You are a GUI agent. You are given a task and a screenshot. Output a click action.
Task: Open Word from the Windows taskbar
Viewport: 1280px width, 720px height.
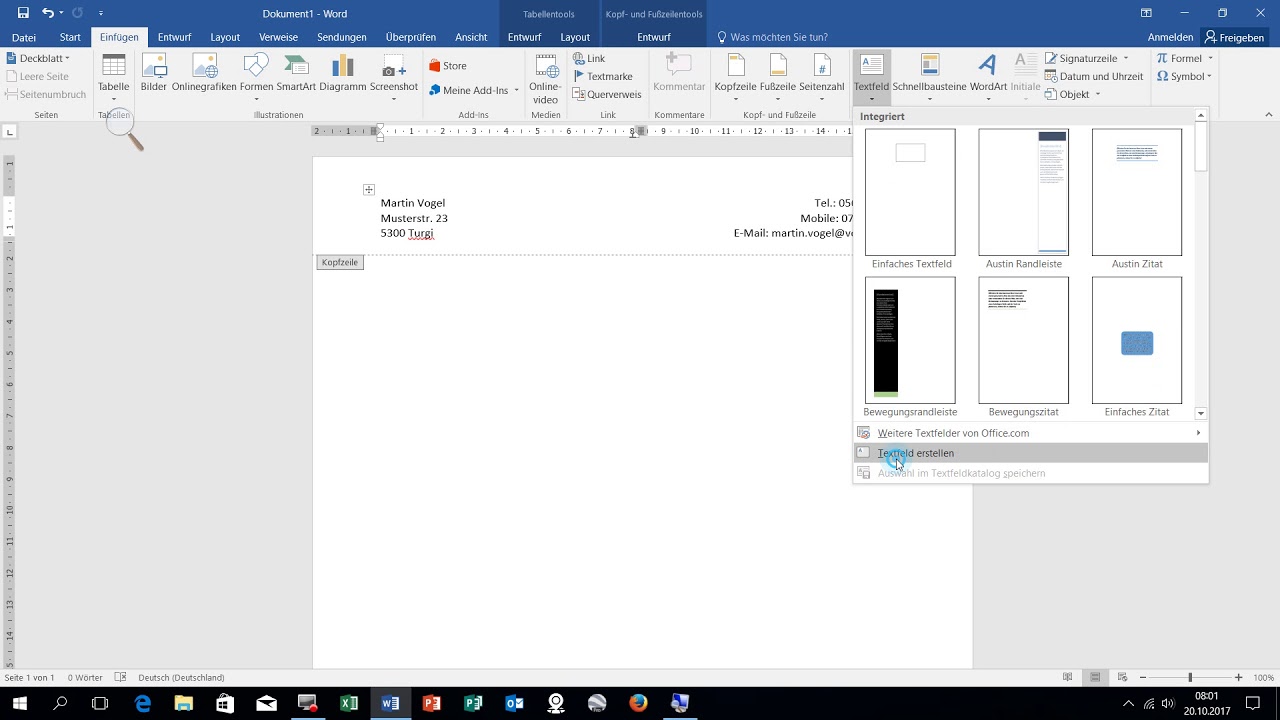390,703
